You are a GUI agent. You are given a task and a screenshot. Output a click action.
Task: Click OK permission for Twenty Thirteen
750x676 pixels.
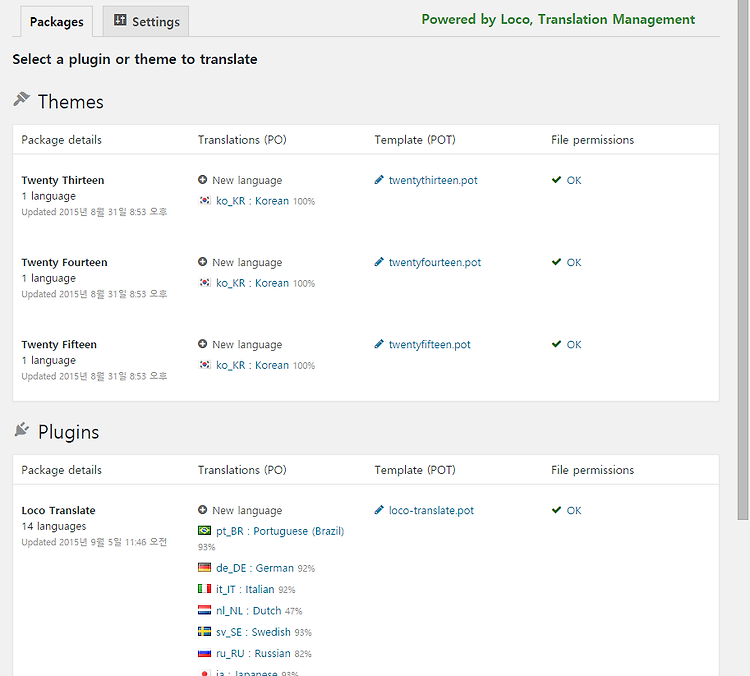(574, 180)
